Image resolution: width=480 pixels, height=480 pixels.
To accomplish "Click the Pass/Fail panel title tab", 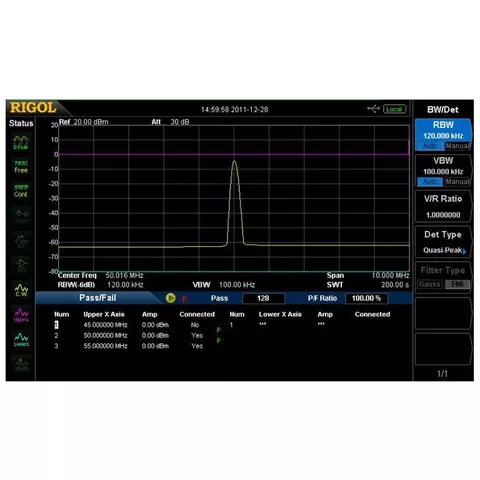I will [98, 298].
